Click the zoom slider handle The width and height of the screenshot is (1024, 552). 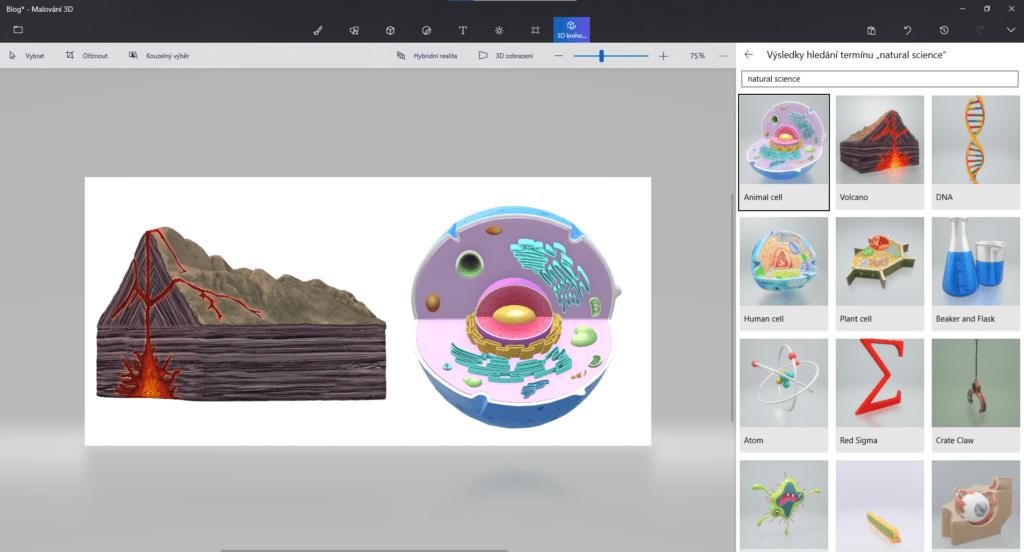point(602,56)
